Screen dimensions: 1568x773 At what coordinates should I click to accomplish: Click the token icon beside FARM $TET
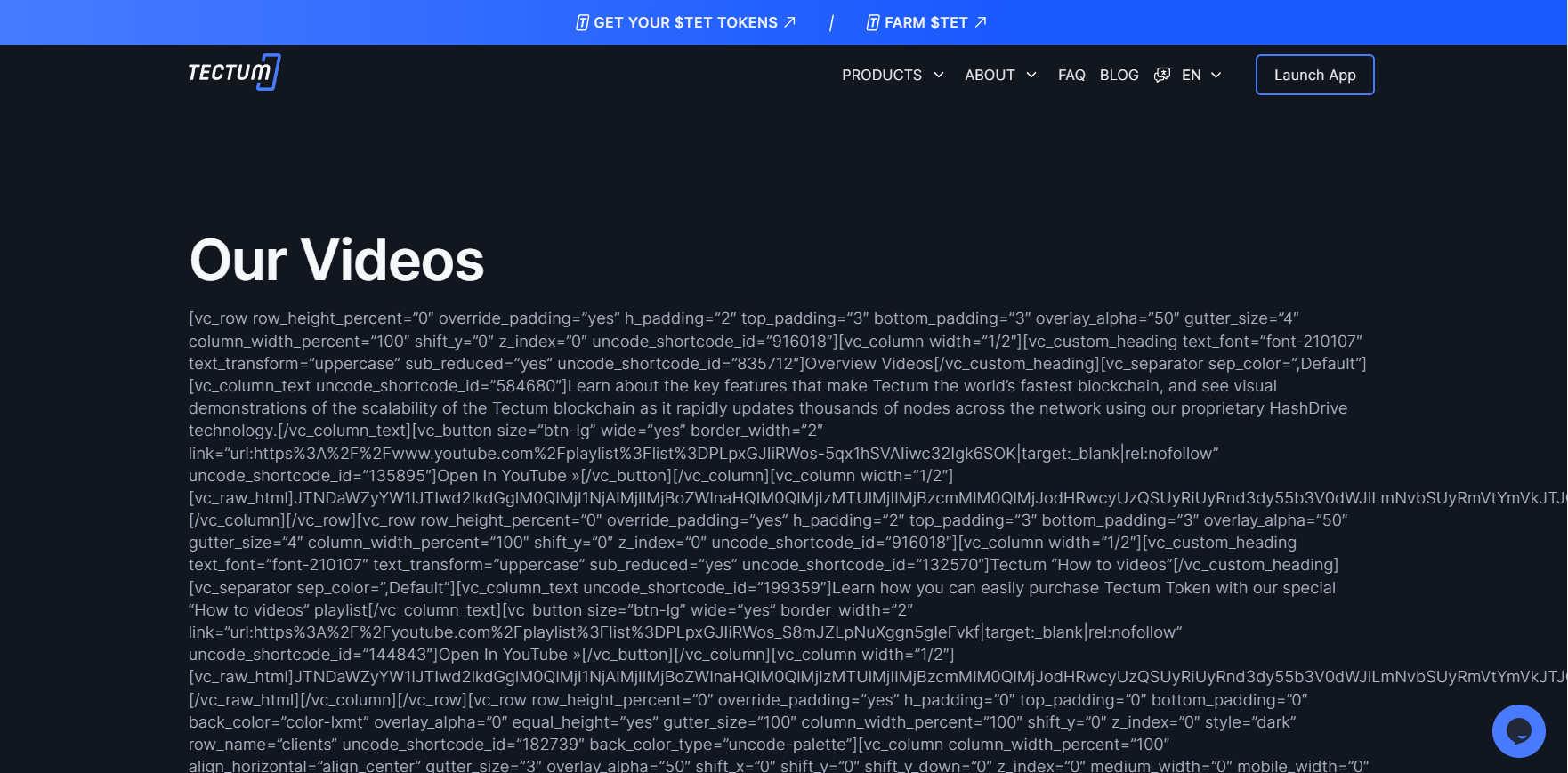[873, 22]
